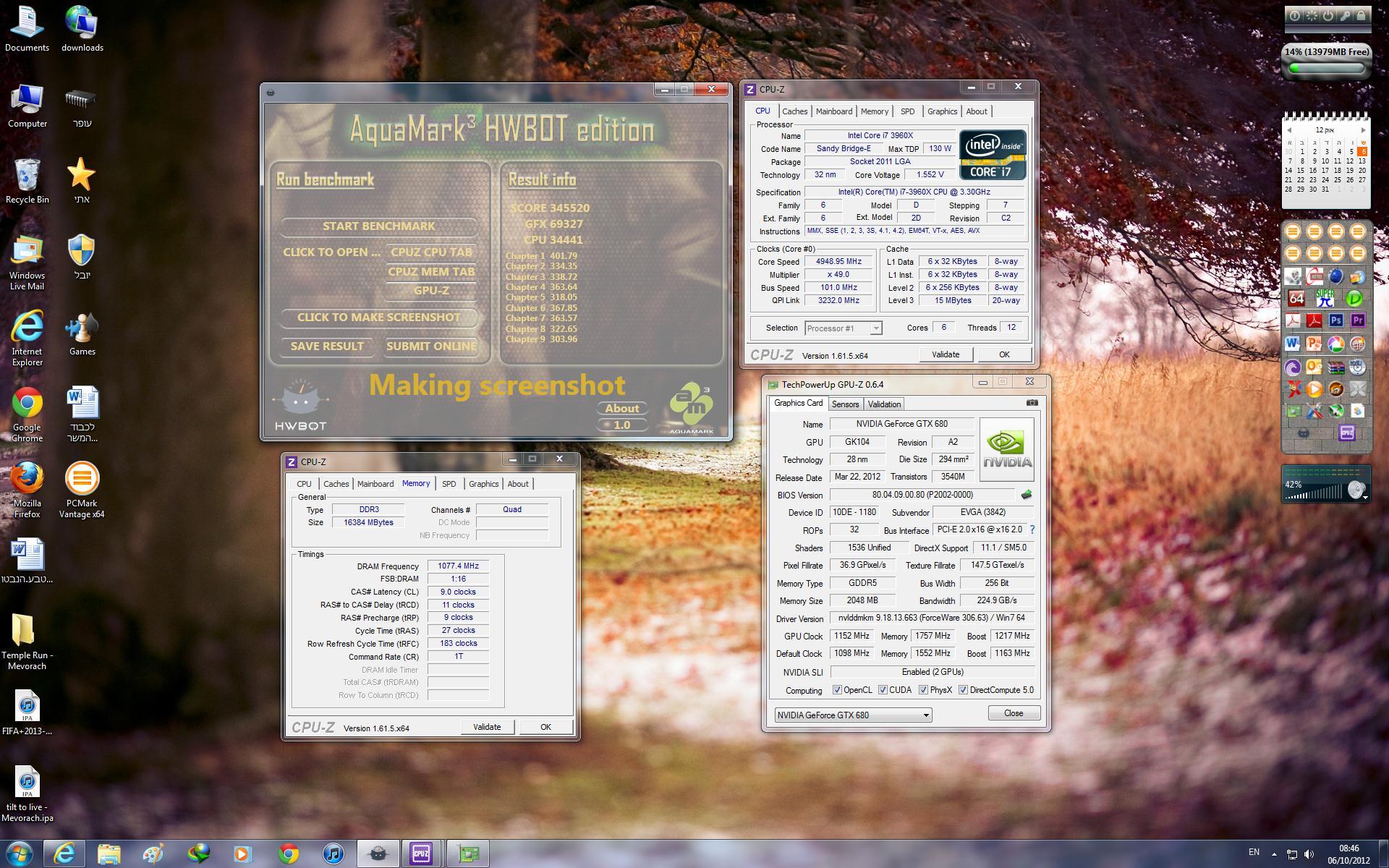Click SAVE RESULT in AquaMark
1389x868 pixels.
coord(327,346)
